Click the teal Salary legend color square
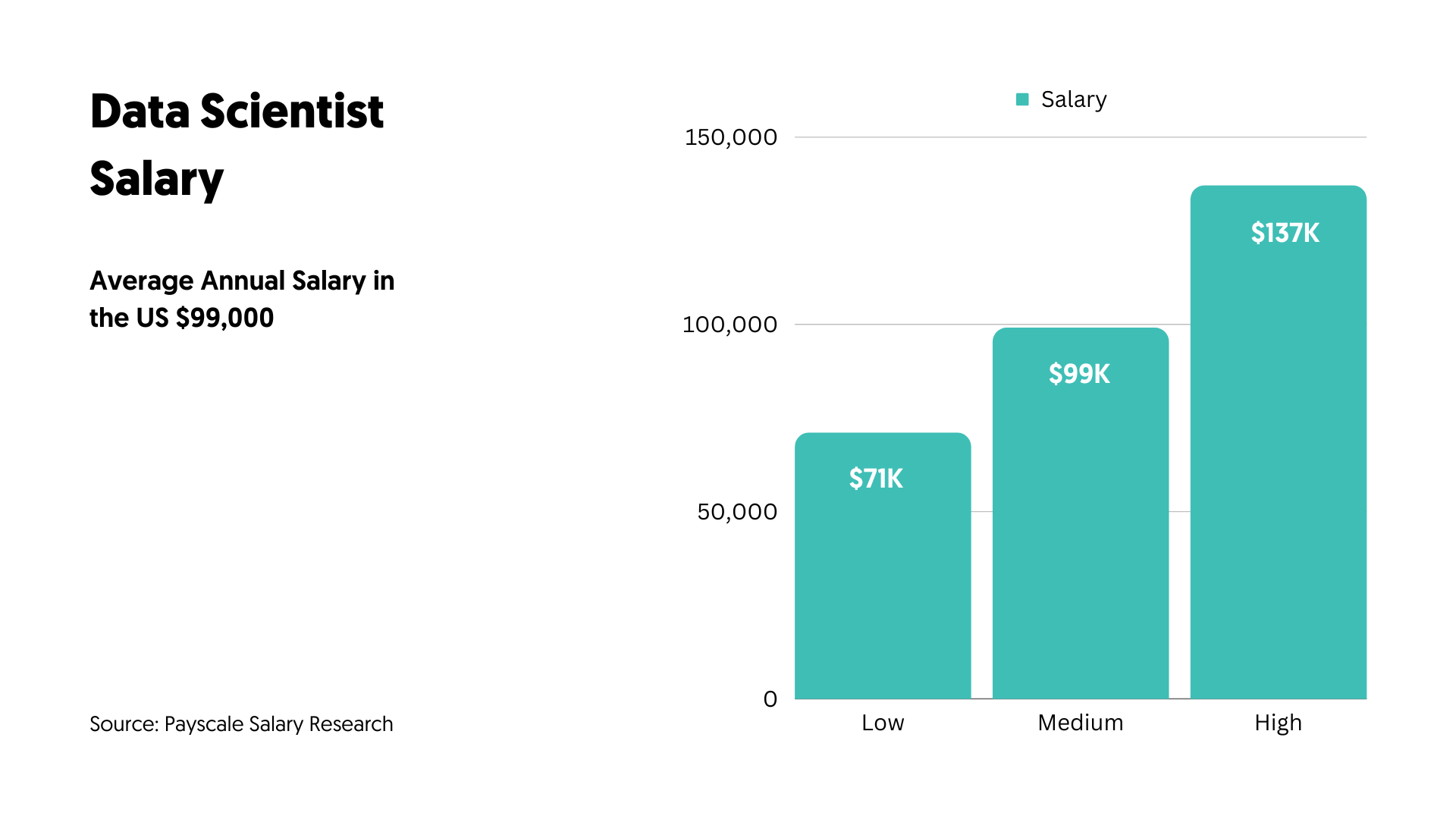Screen dimensions: 1456x819 1022,99
